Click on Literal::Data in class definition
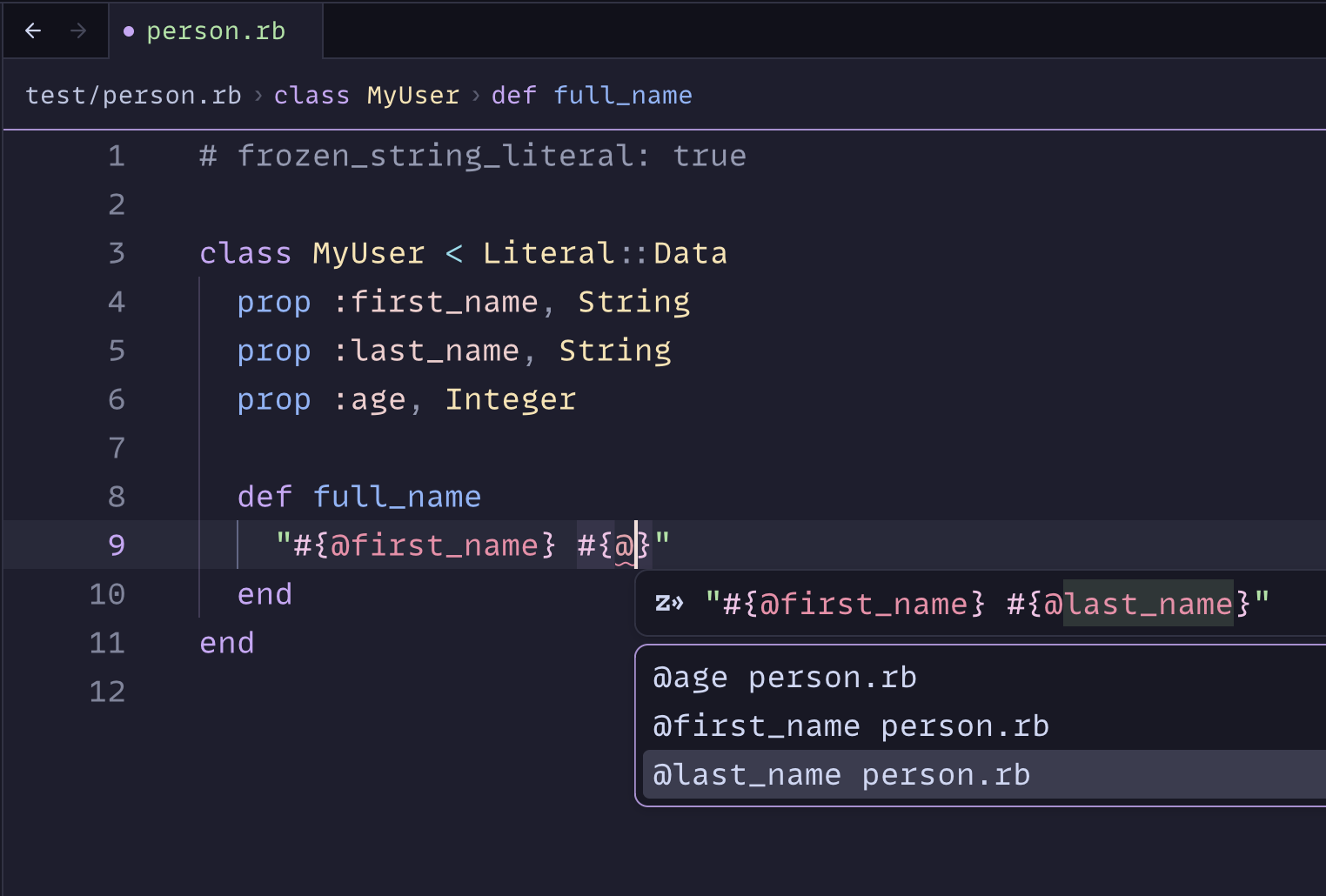 tap(605, 253)
